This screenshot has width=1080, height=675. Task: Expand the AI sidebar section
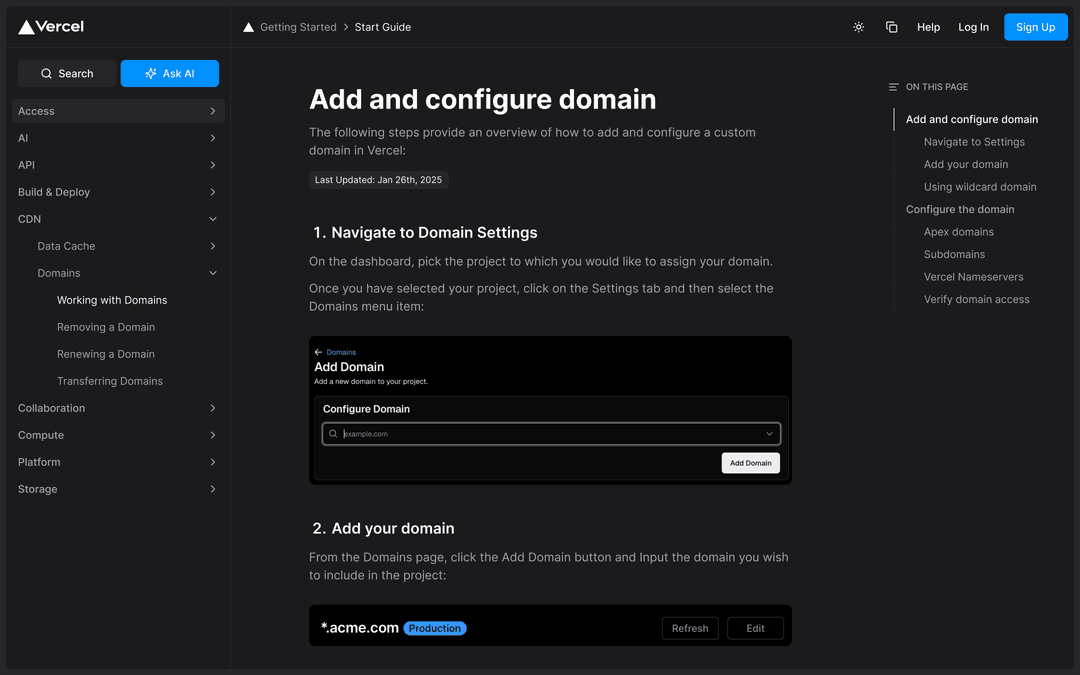pos(118,138)
